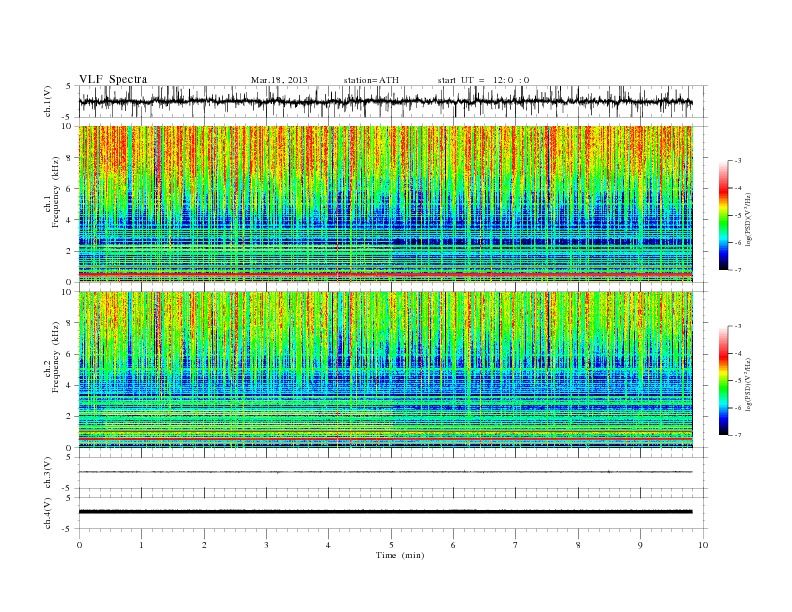
Task: Click time axis tick label "3"
Action: 266,545
